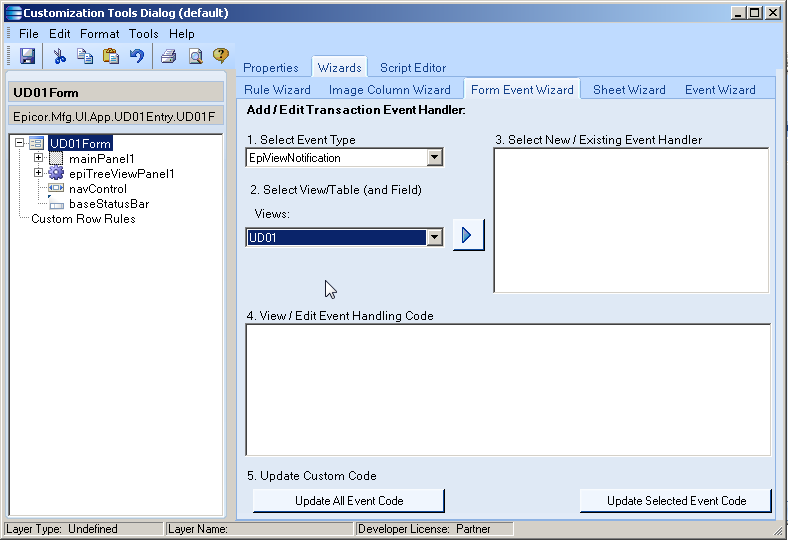Click the Layer Name status entry
Viewport: 788px width, 541px height.
coord(259,529)
